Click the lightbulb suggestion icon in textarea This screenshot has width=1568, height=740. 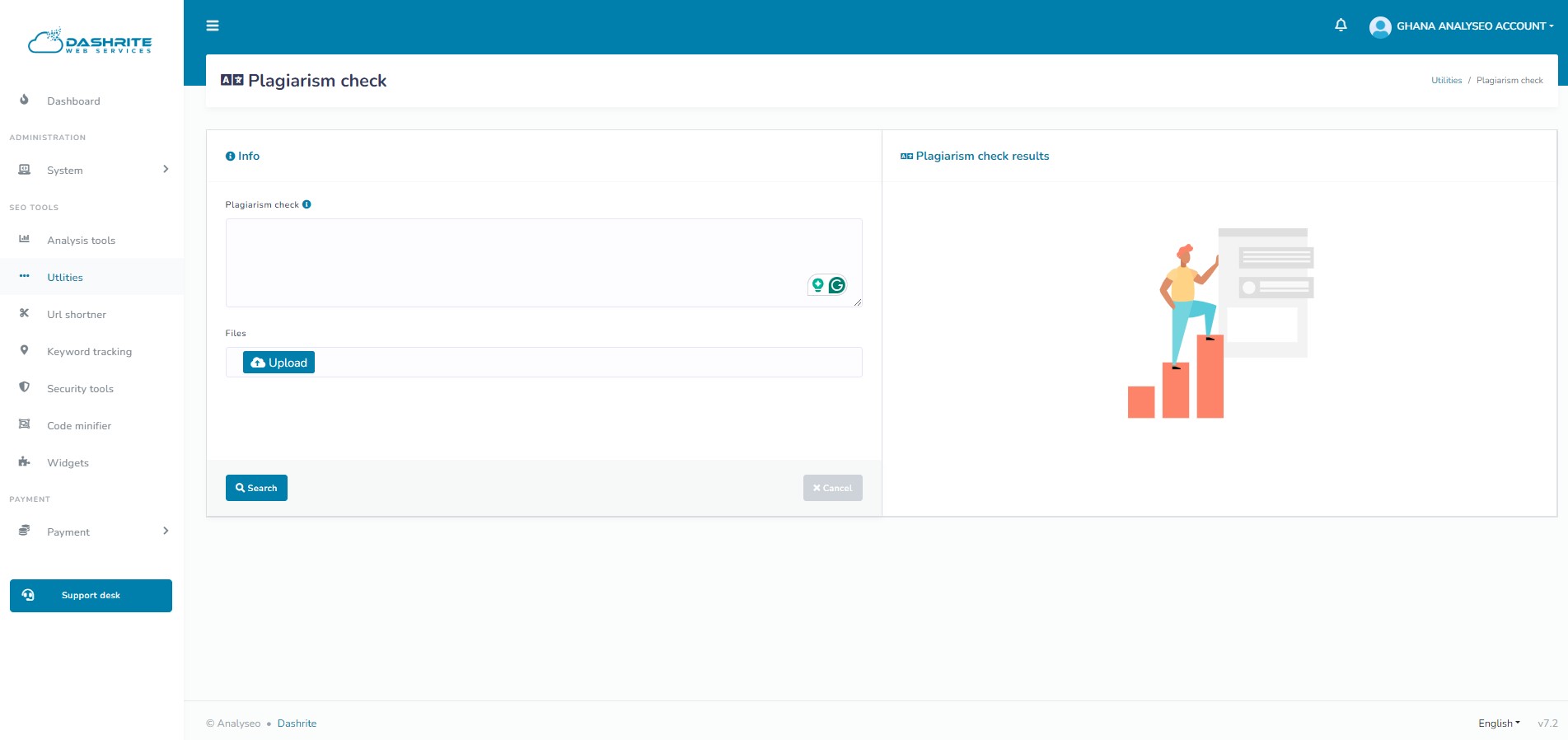click(x=818, y=285)
